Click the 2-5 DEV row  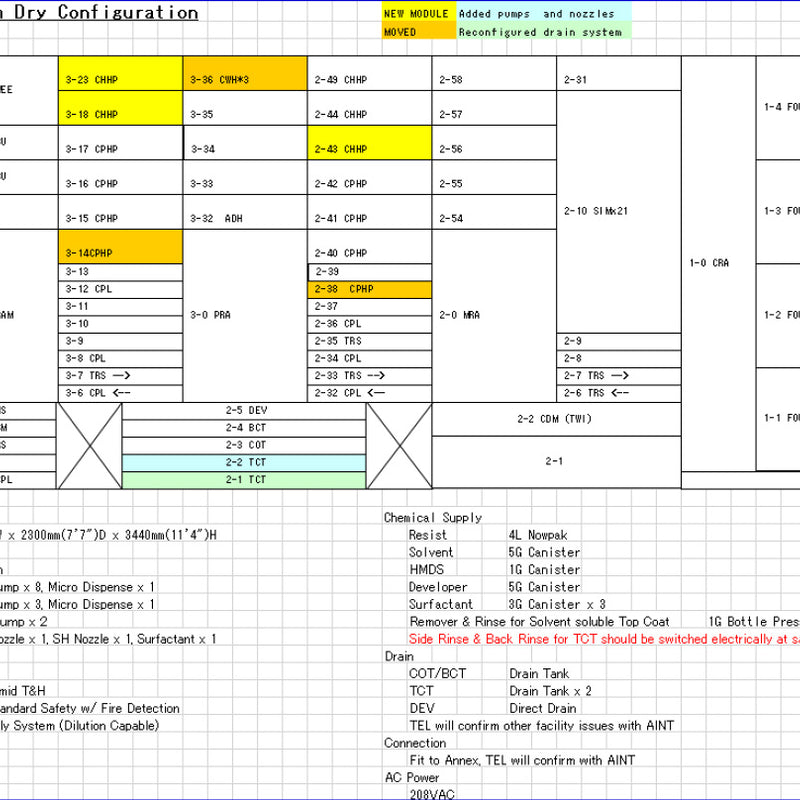(245, 410)
